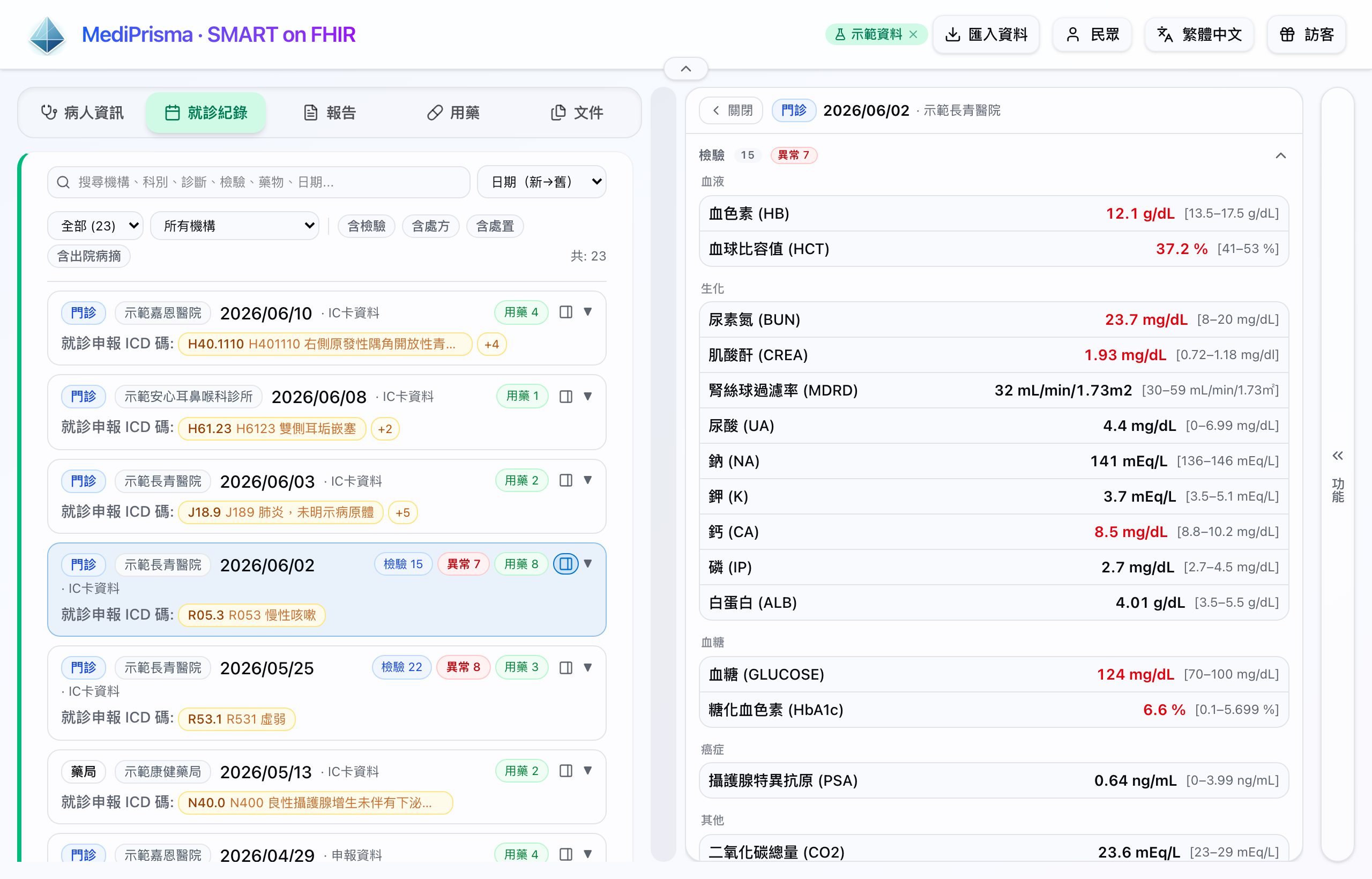Expand the 2026/06/10 visit card

(x=588, y=312)
